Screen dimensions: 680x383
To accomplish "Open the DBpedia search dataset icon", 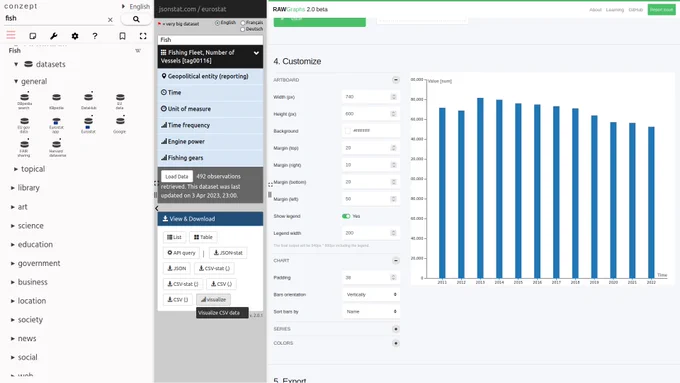I will pyautogui.click(x=24, y=100).
